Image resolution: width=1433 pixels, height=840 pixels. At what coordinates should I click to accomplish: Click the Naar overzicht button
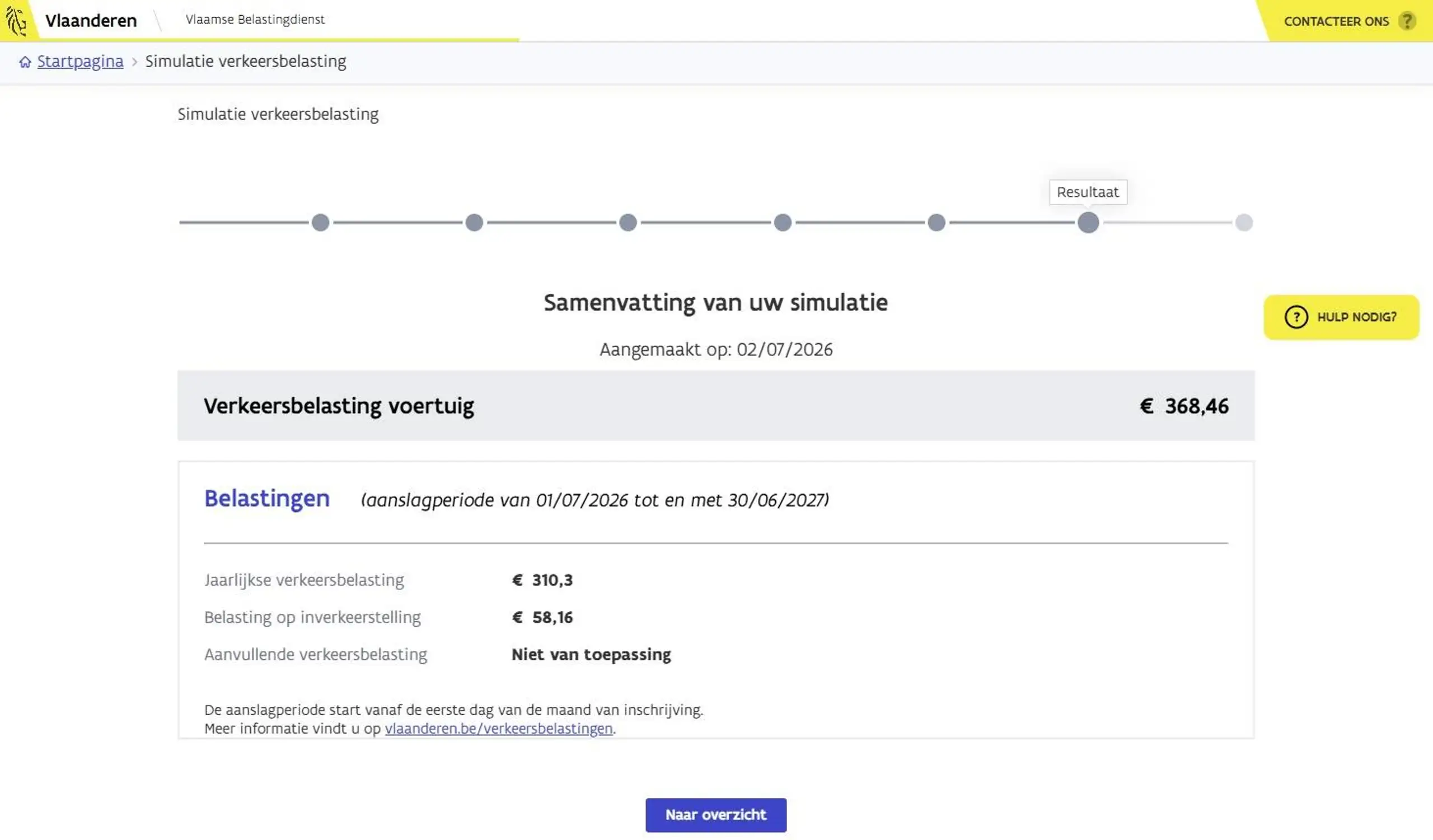[716, 815]
